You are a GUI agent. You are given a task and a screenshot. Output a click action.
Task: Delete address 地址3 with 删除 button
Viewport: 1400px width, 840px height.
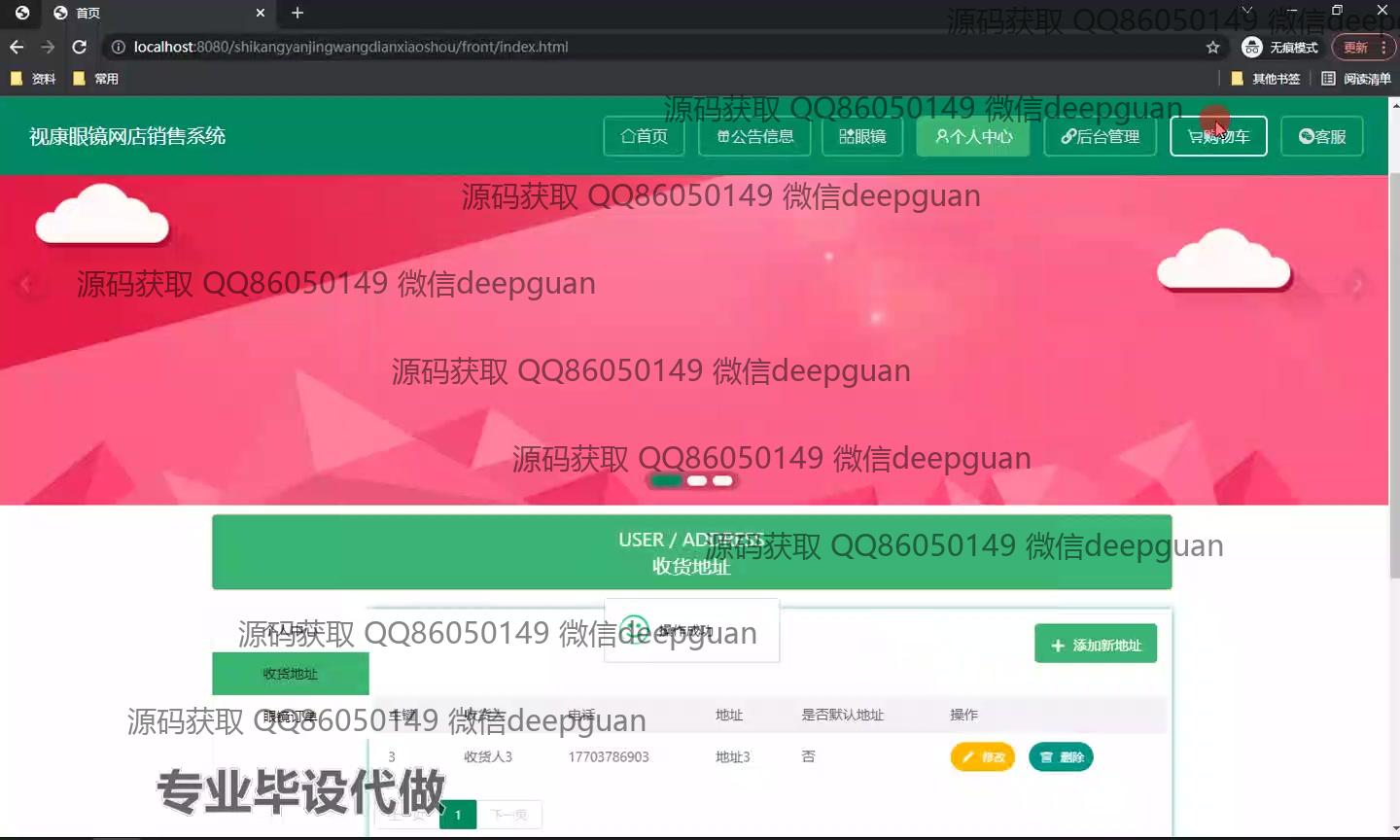point(1061,756)
